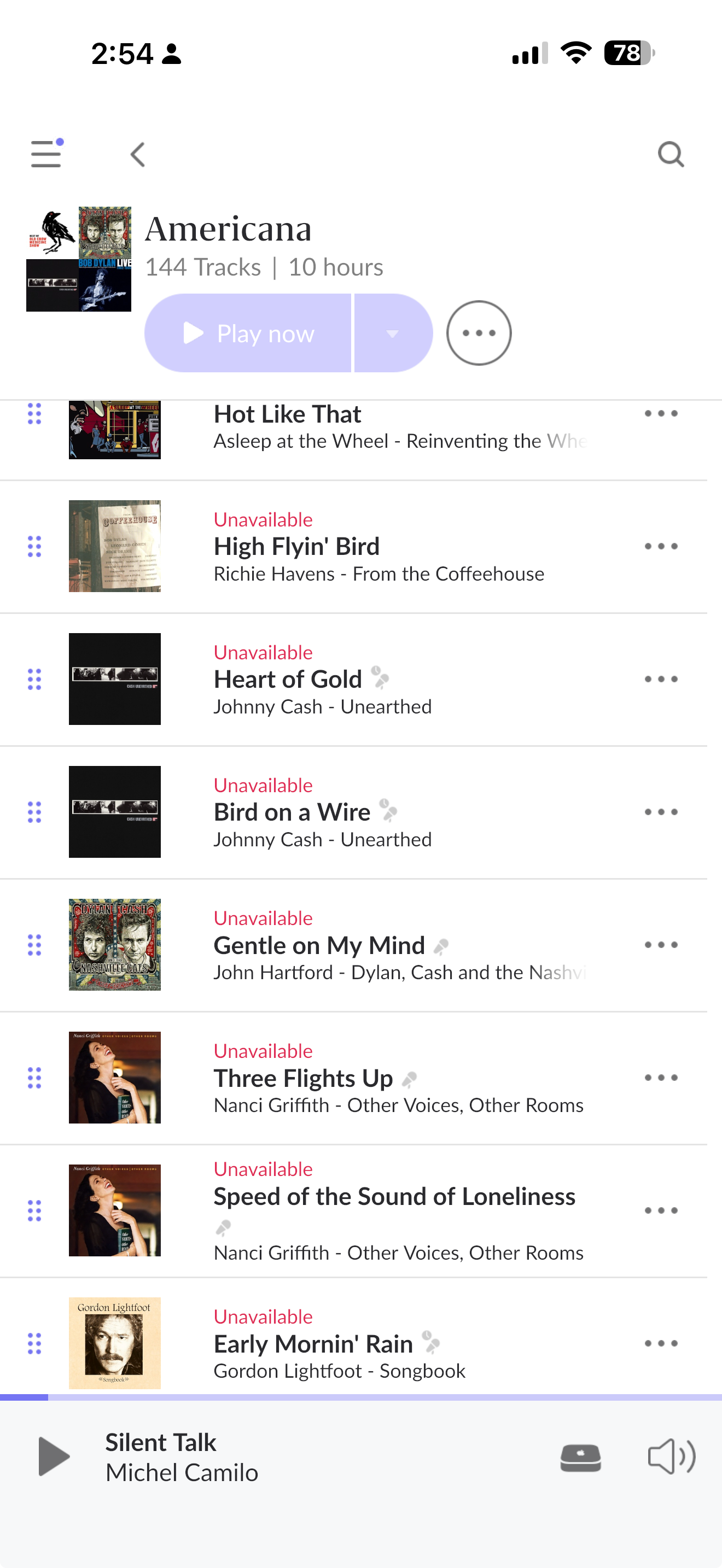Expand the Play now dropdown arrow
Viewport: 722px width, 1568px height.
click(393, 333)
